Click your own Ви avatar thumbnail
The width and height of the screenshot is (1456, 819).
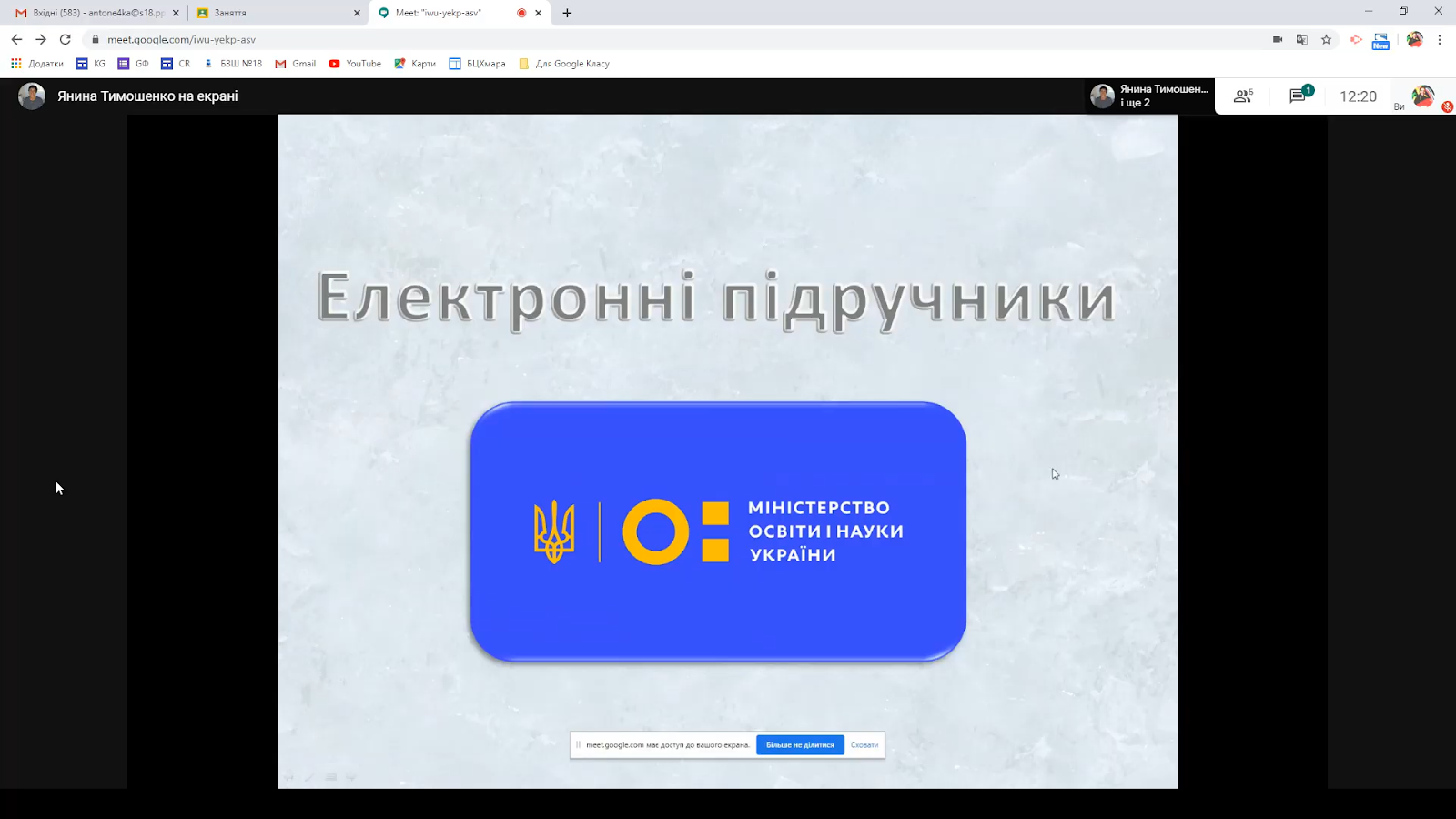[x=1422, y=96]
